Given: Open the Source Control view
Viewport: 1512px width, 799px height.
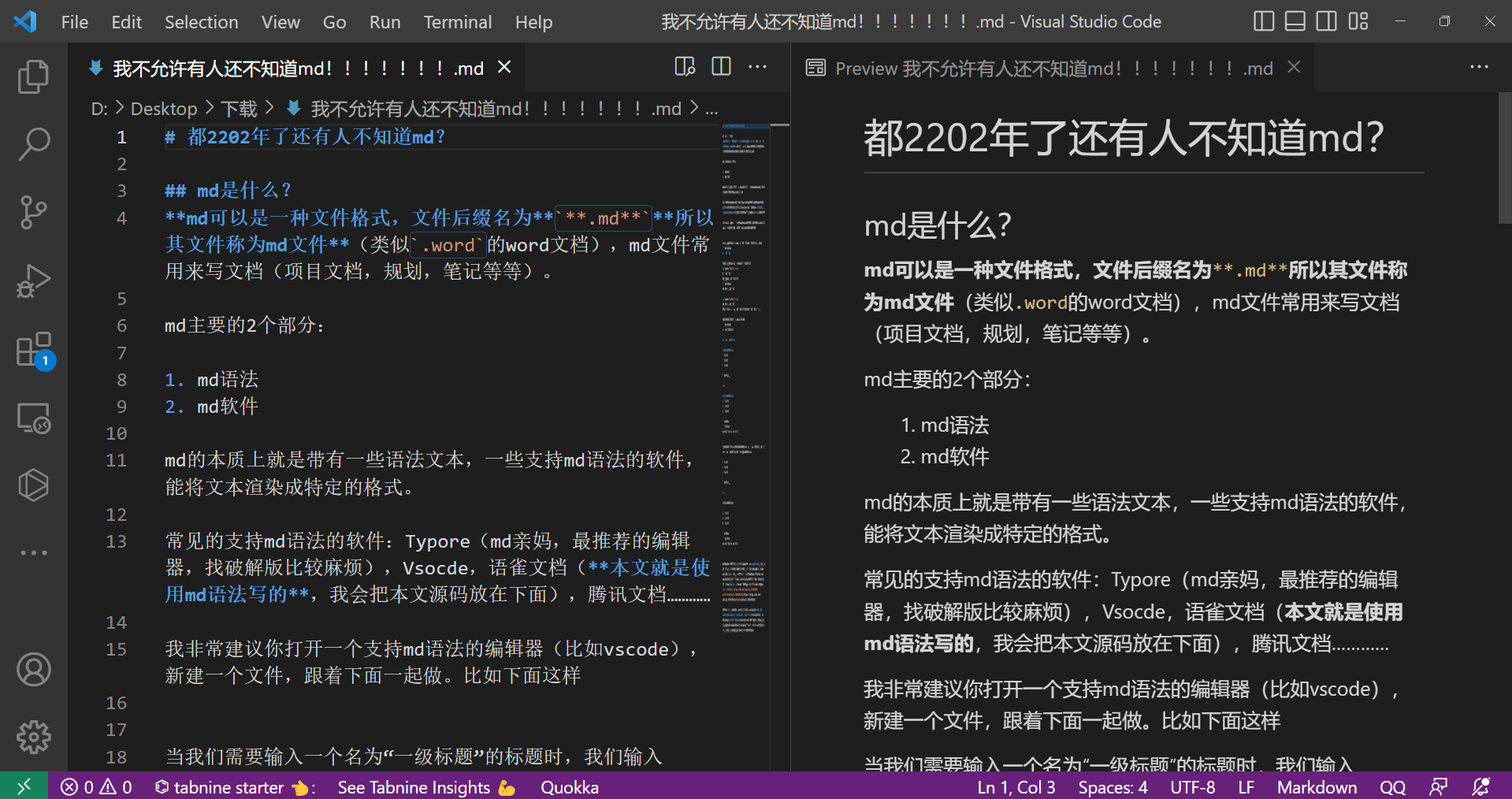Looking at the screenshot, I should (33, 212).
